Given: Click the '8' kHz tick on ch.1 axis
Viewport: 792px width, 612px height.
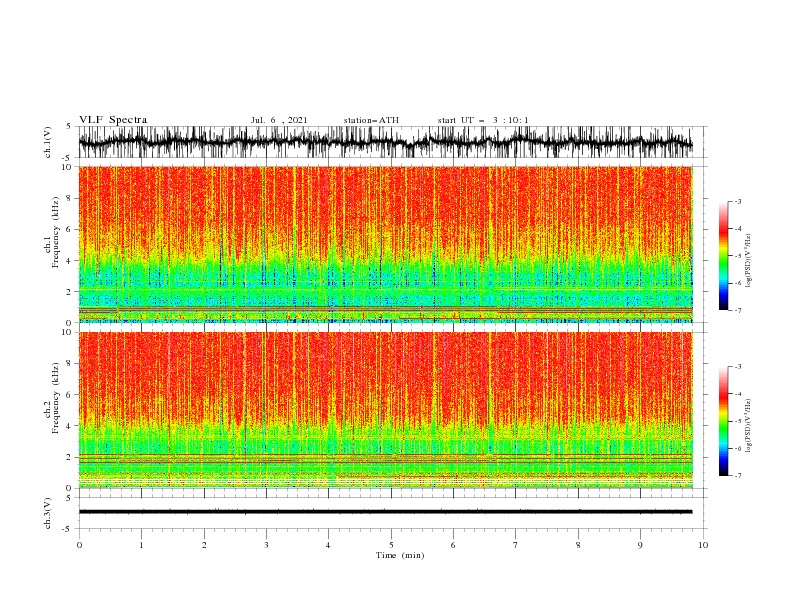Looking at the screenshot, I should 70,198.
